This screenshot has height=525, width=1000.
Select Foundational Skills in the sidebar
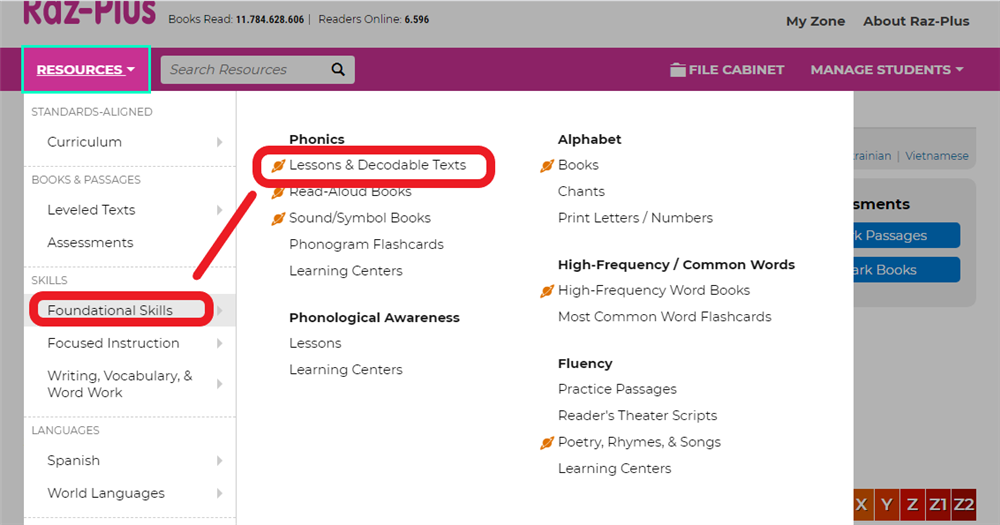tap(110, 310)
